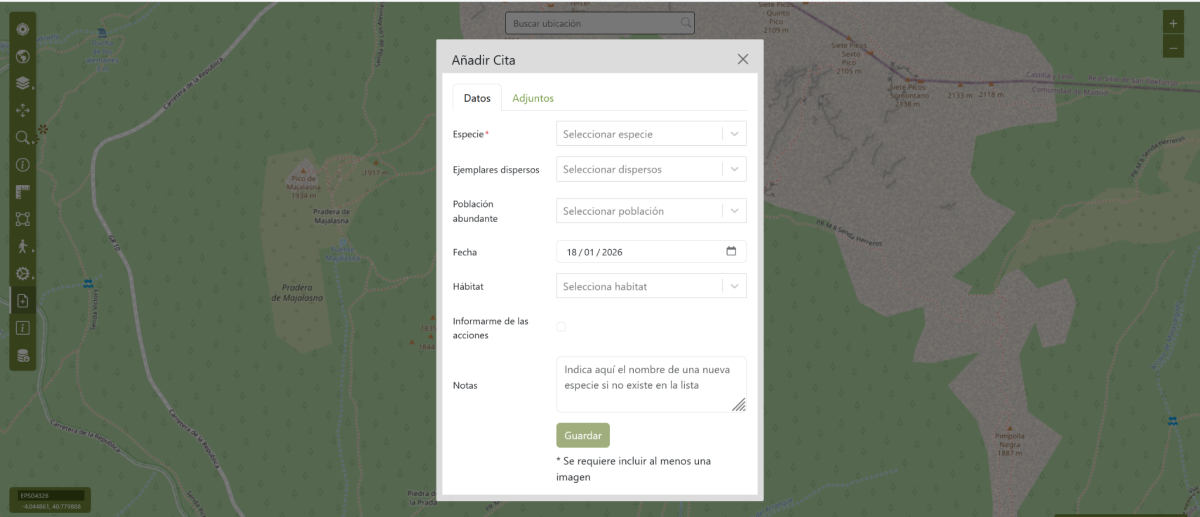This screenshot has width=1200, height=517.
Task: Click the locate/GPS target icon in sidebar
Action: [x=23, y=29]
